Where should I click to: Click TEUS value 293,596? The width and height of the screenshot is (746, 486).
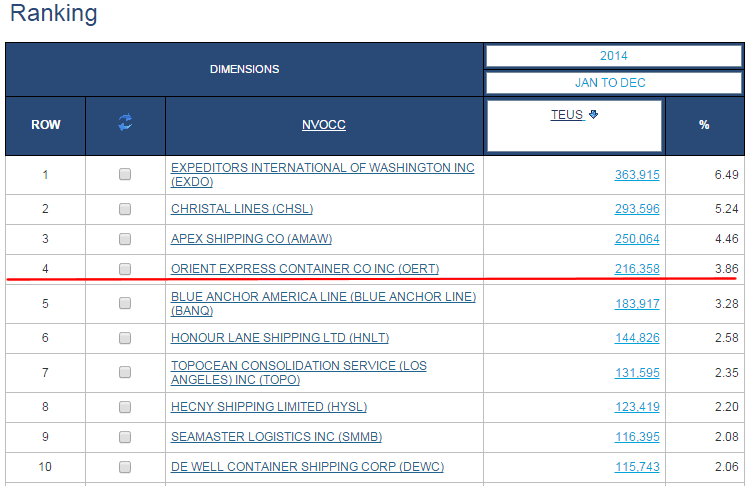point(637,209)
